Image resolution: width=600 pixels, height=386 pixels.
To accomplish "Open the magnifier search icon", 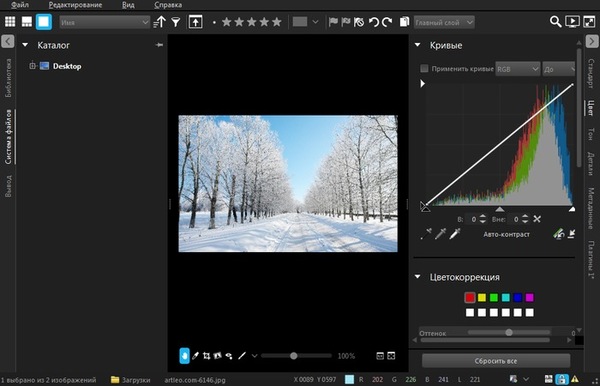I will 555,22.
